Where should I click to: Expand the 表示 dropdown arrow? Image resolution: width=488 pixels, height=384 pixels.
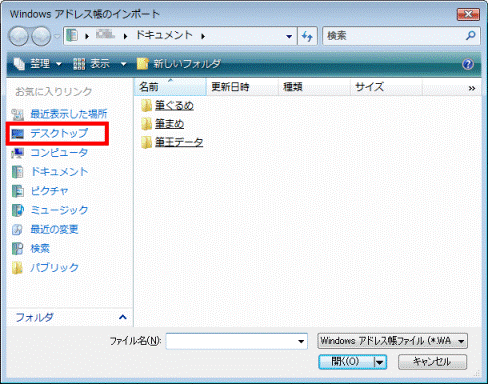[123, 64]
